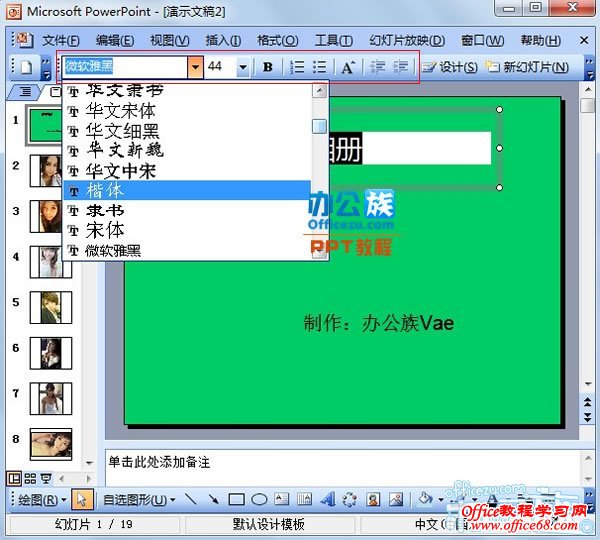
Task: Select slide 8 thumbnail
Action: pos(51,444)
